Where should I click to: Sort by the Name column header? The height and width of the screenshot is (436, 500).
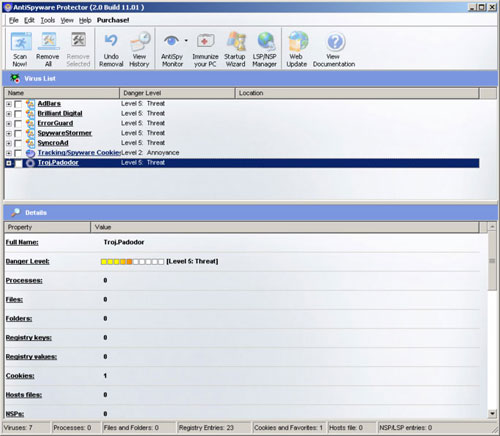pos(62,93)
